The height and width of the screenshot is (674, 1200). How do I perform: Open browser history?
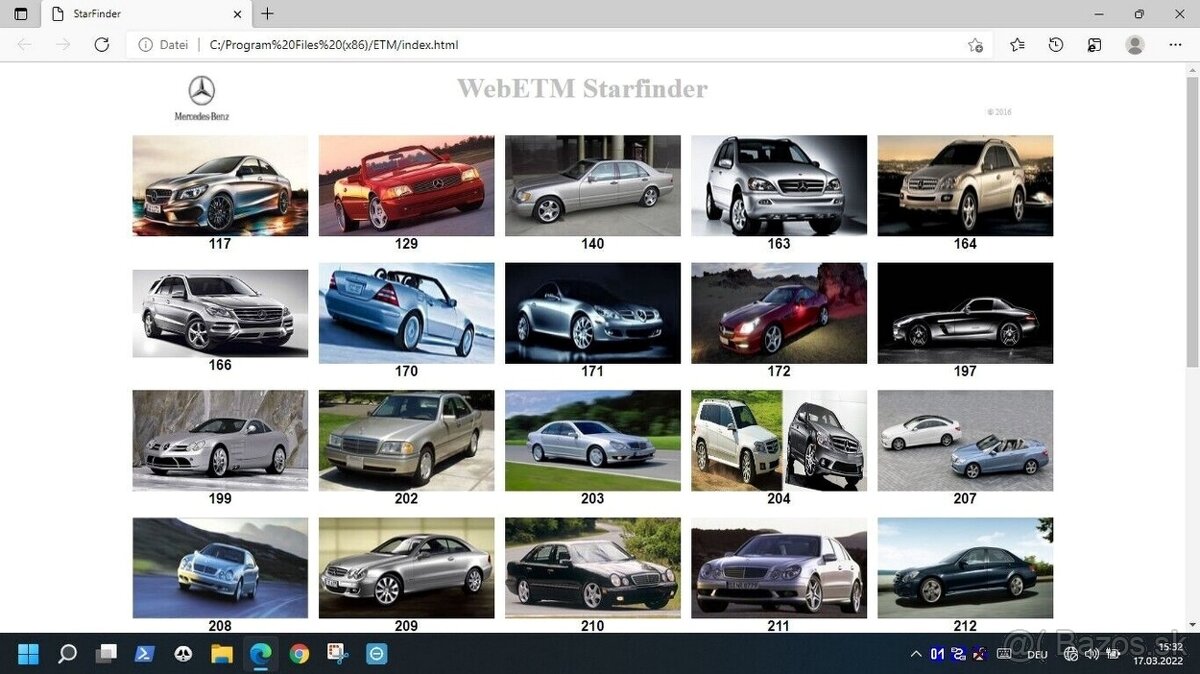1056,45
